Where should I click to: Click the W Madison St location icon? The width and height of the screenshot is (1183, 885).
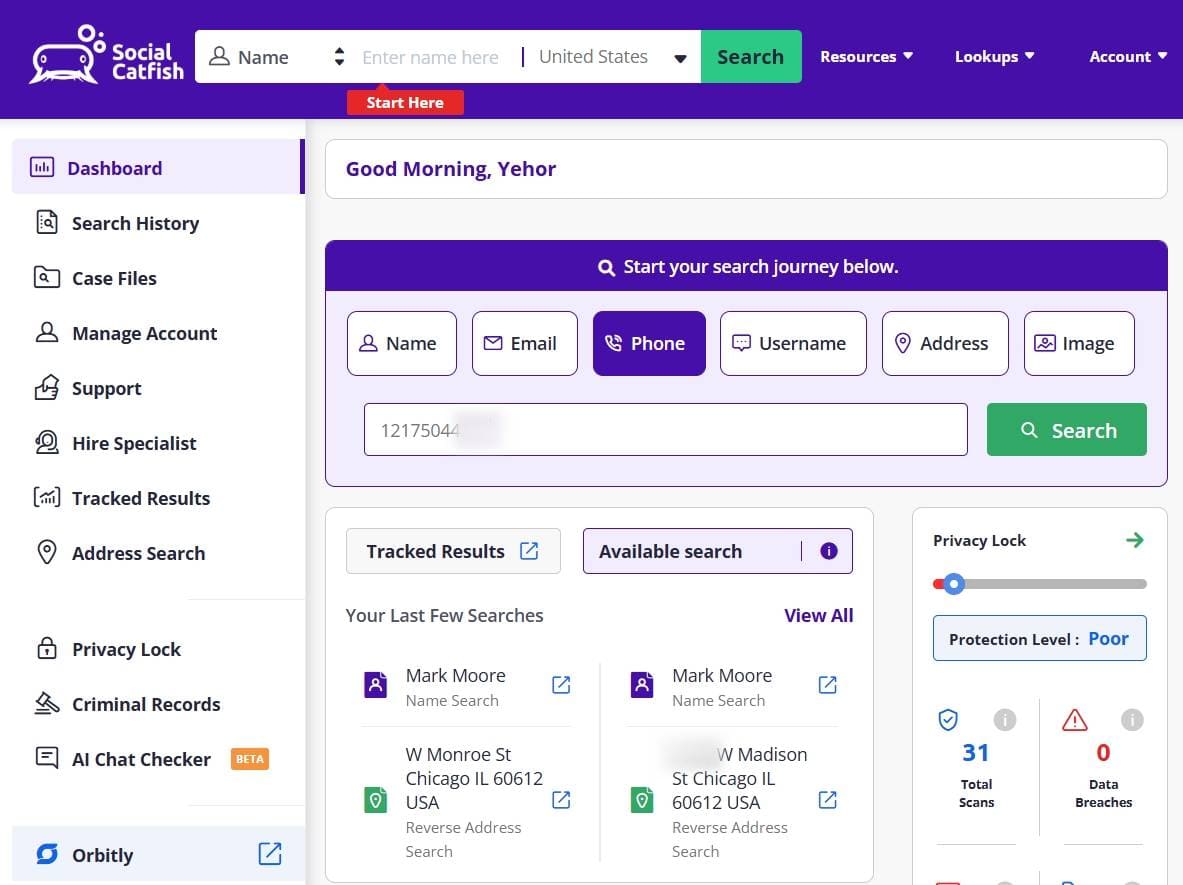pos(641,800)
